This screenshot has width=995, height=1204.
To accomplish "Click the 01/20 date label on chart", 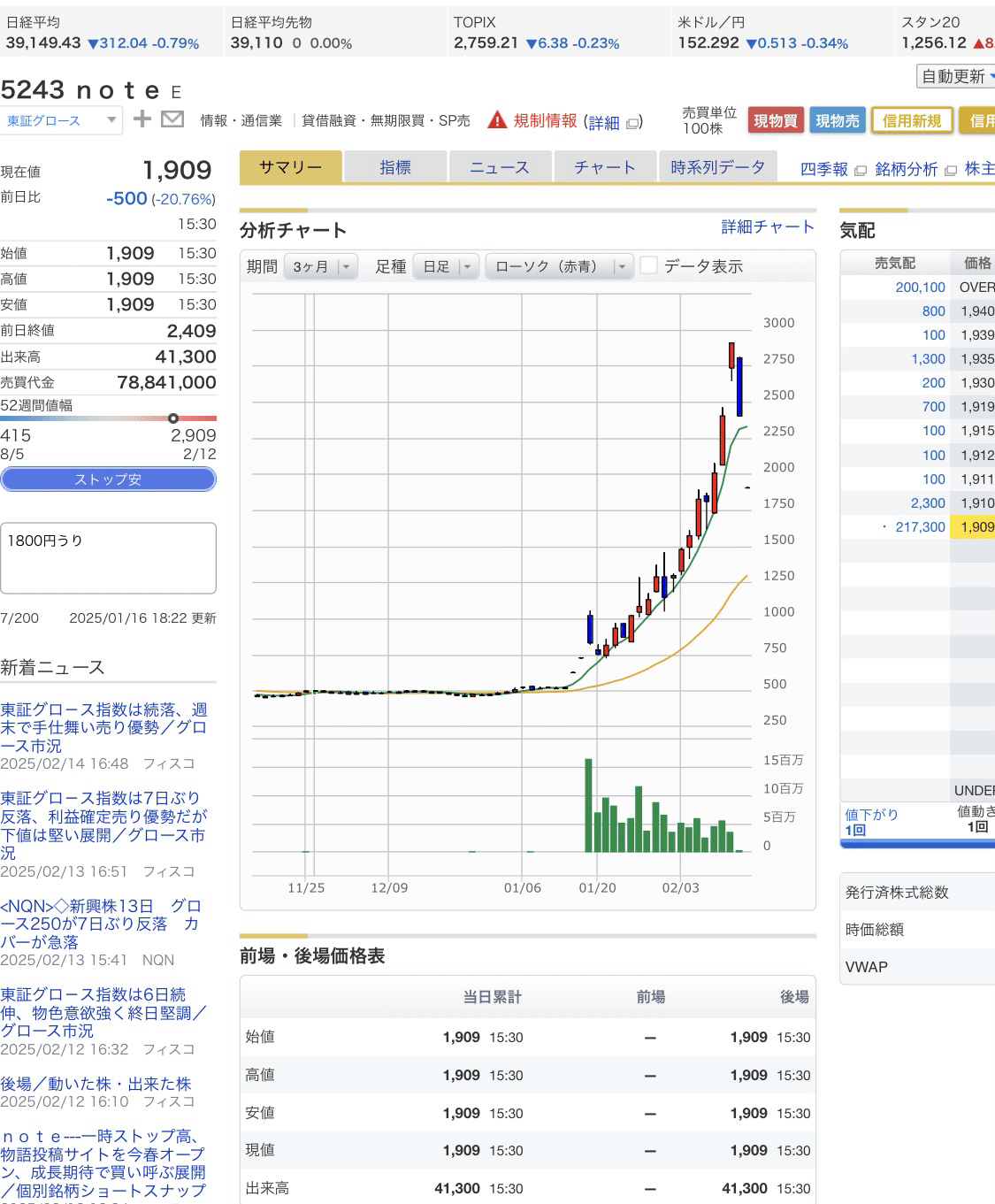I will pyautogui.click(x=597, y=887).
